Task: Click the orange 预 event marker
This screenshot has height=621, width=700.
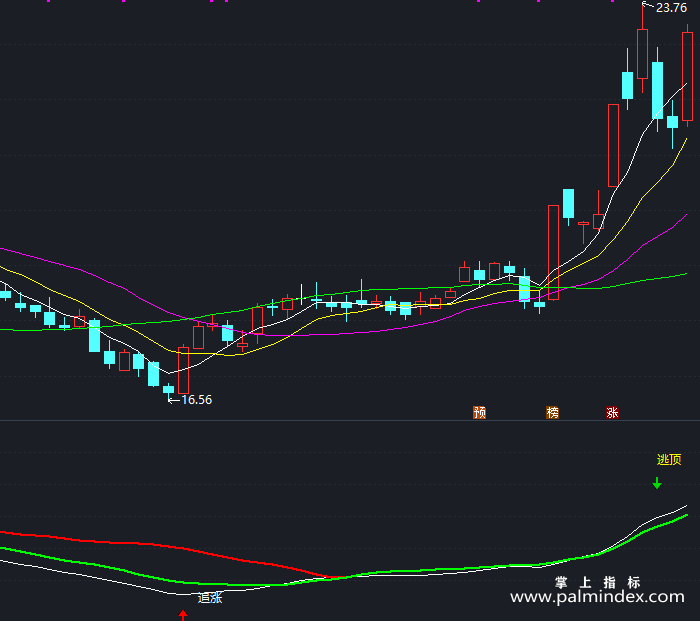Action: click(x=479, y=413)
